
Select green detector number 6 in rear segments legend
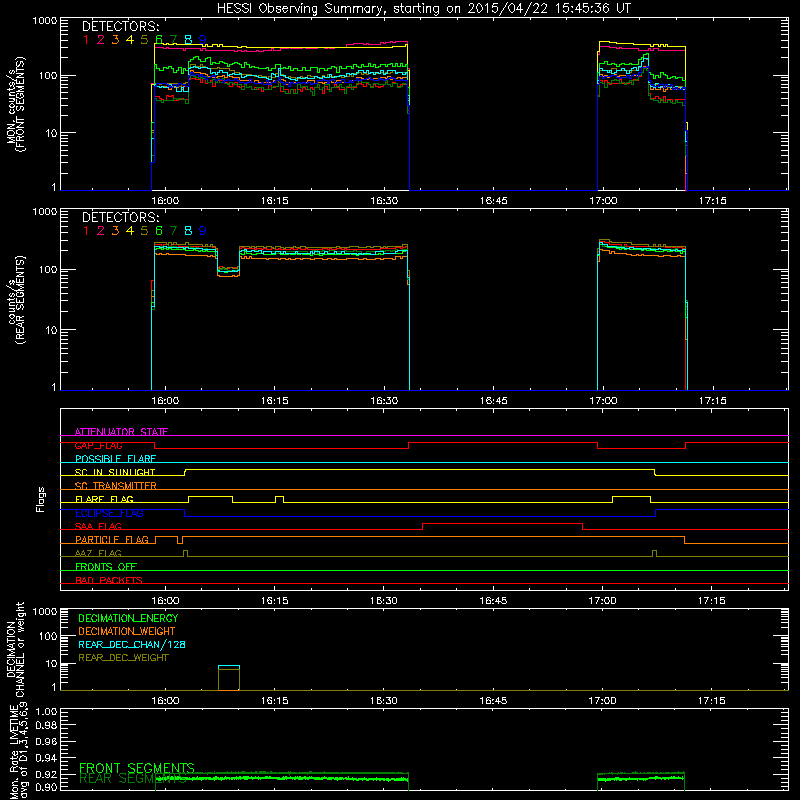[x=159, y=231]
